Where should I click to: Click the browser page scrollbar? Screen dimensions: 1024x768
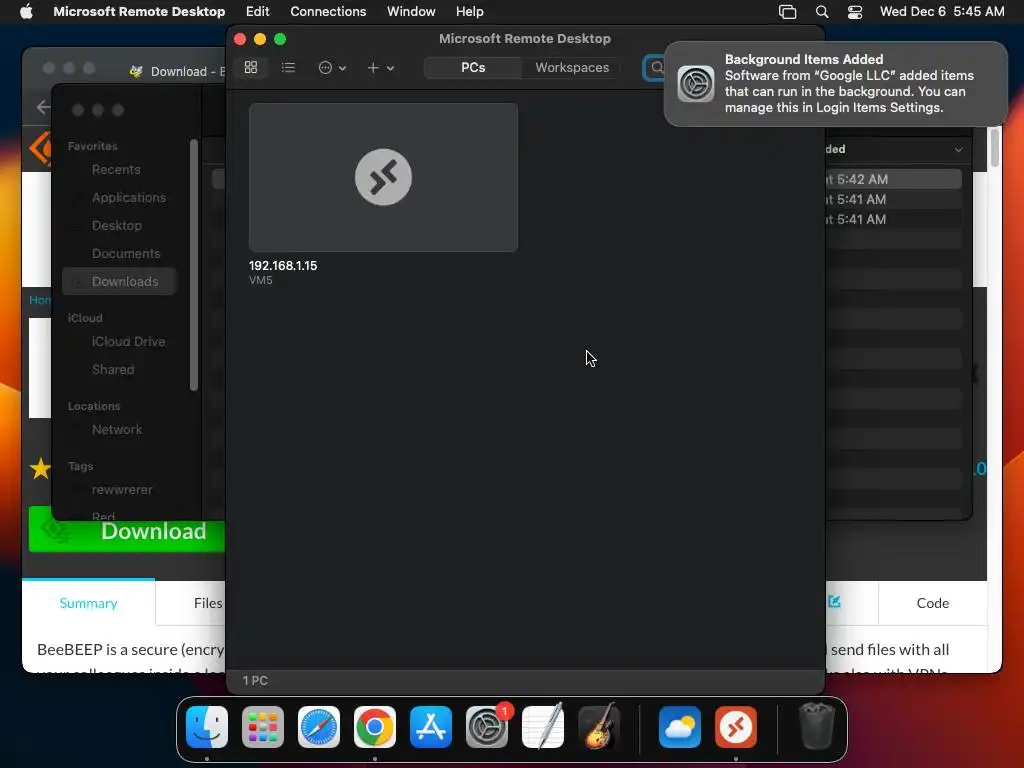(x=995, y=147)
